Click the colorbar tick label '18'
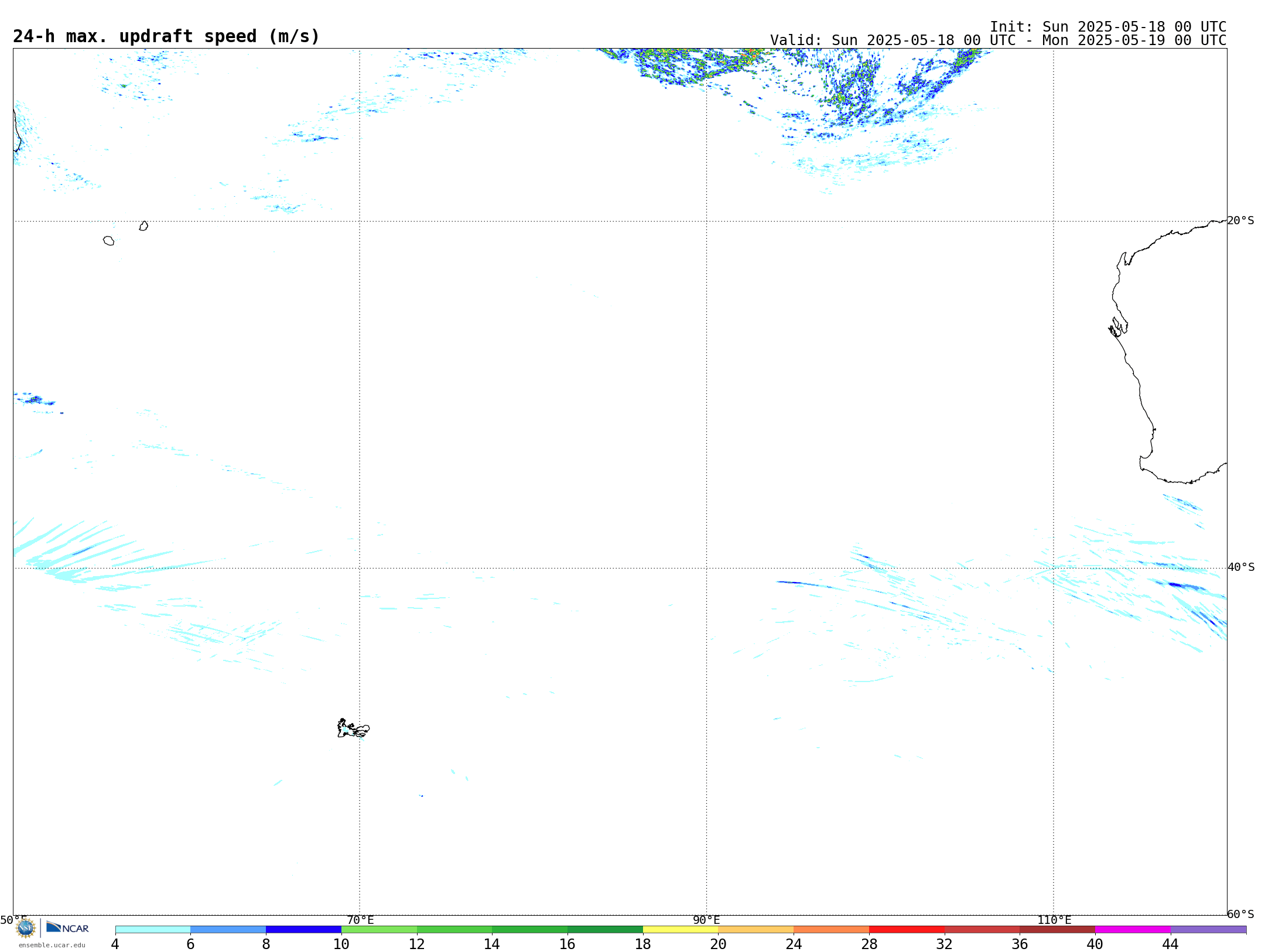Viewport: 1265px width, 952px height. (x=643, y=944)
